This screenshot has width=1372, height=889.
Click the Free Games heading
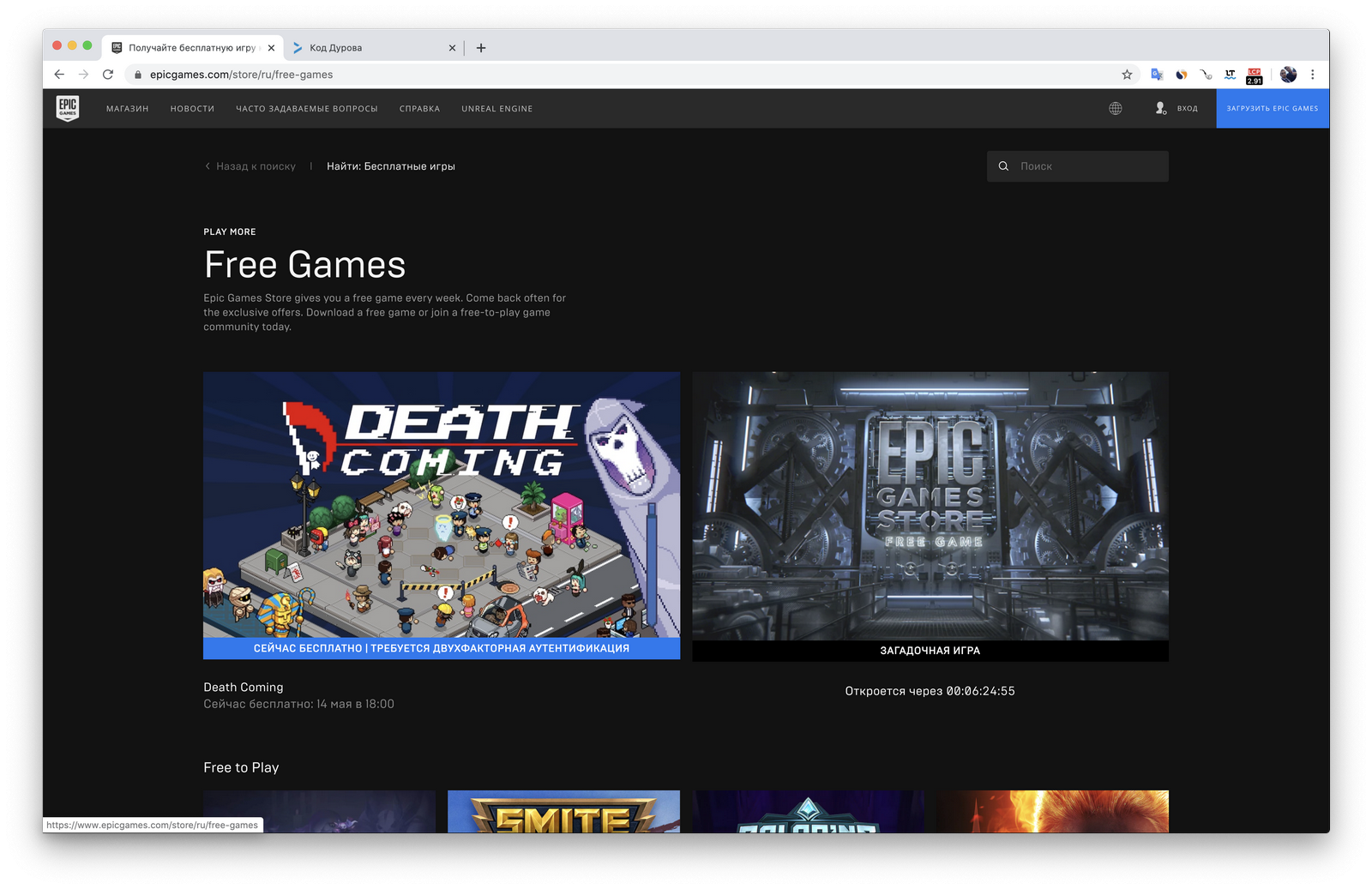[304, 265]
